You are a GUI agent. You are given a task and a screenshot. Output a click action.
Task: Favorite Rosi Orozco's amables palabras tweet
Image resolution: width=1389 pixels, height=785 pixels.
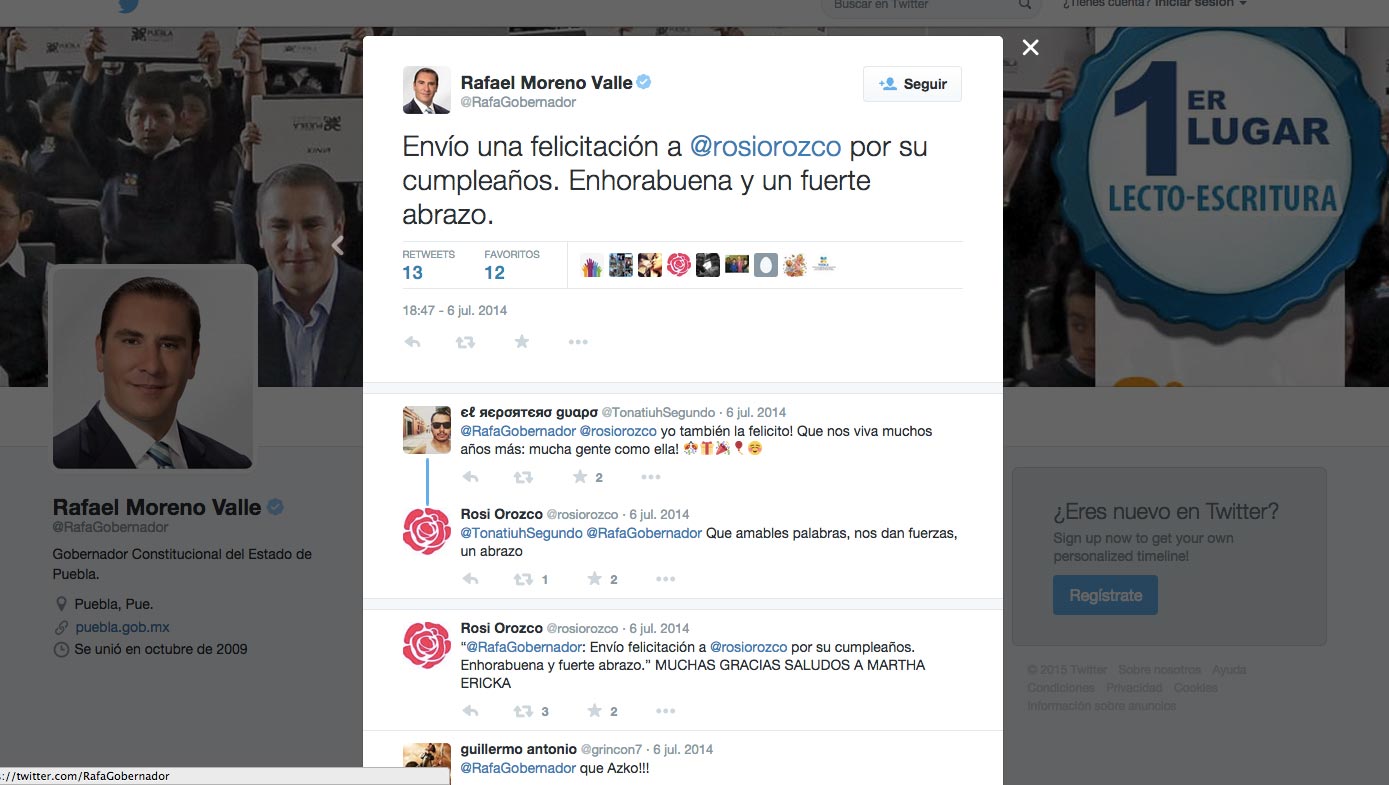(594, 579)
